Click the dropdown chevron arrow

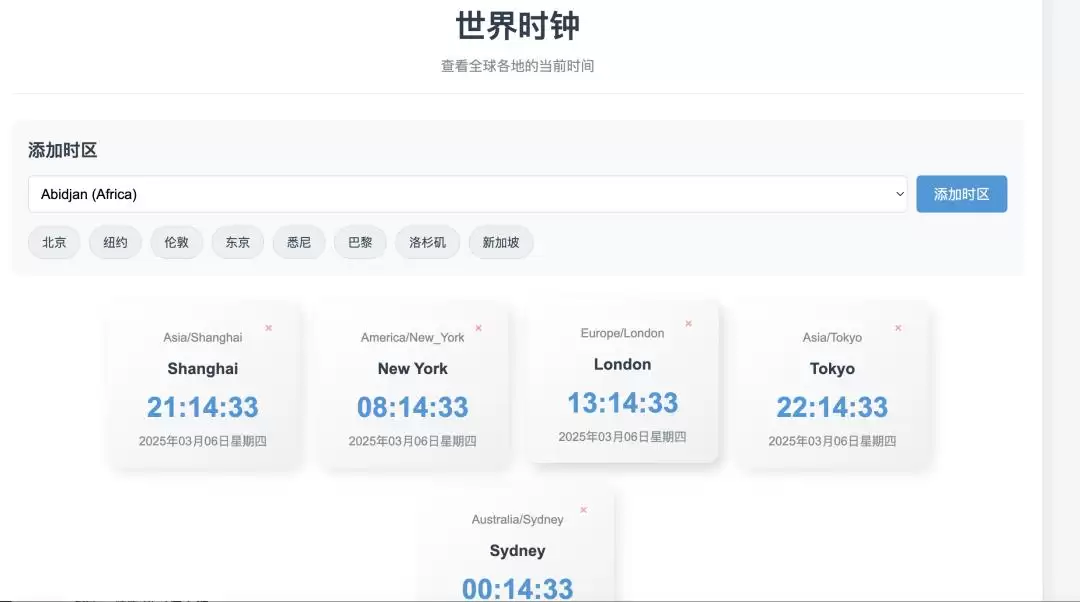(x=900, y=194)
